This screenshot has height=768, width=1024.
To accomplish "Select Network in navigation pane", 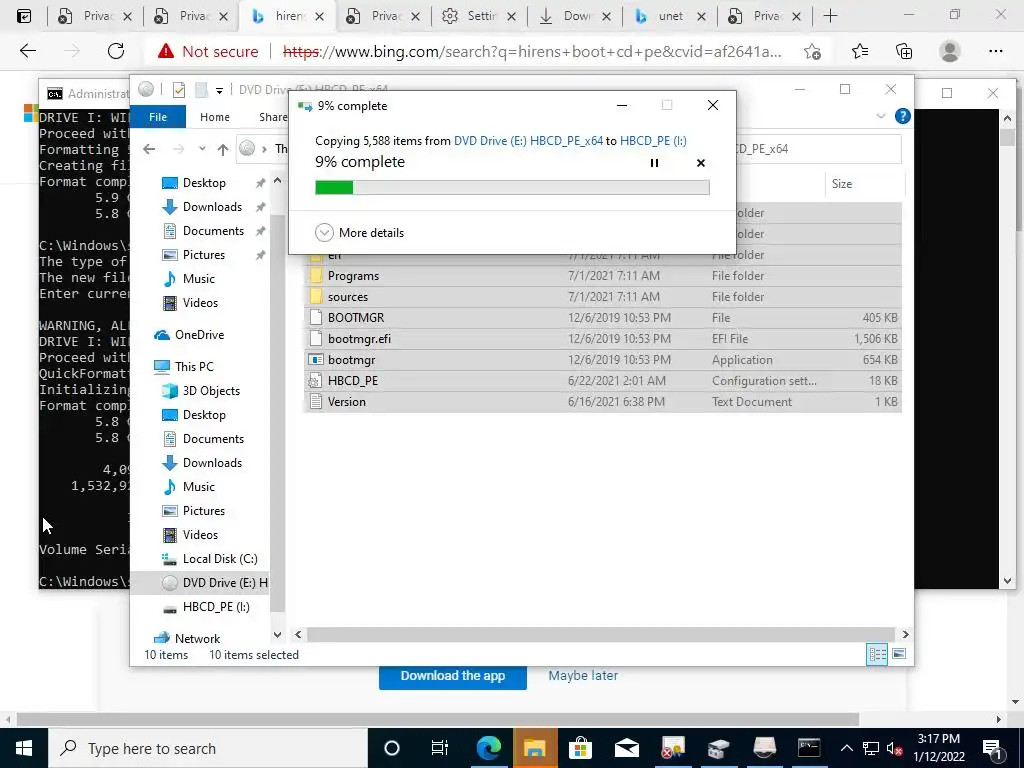I will pos(197,639).
